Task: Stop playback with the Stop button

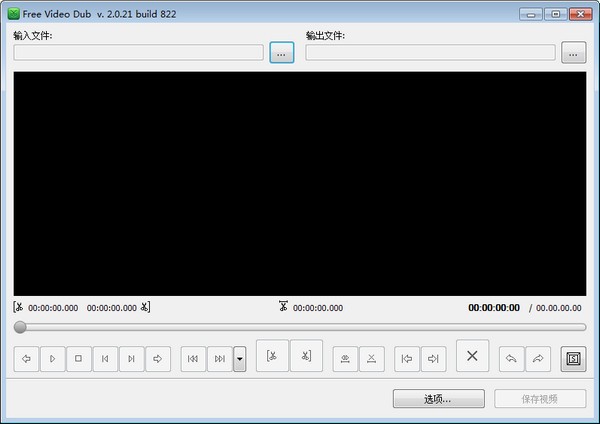Action: click(x=78, y=359)
